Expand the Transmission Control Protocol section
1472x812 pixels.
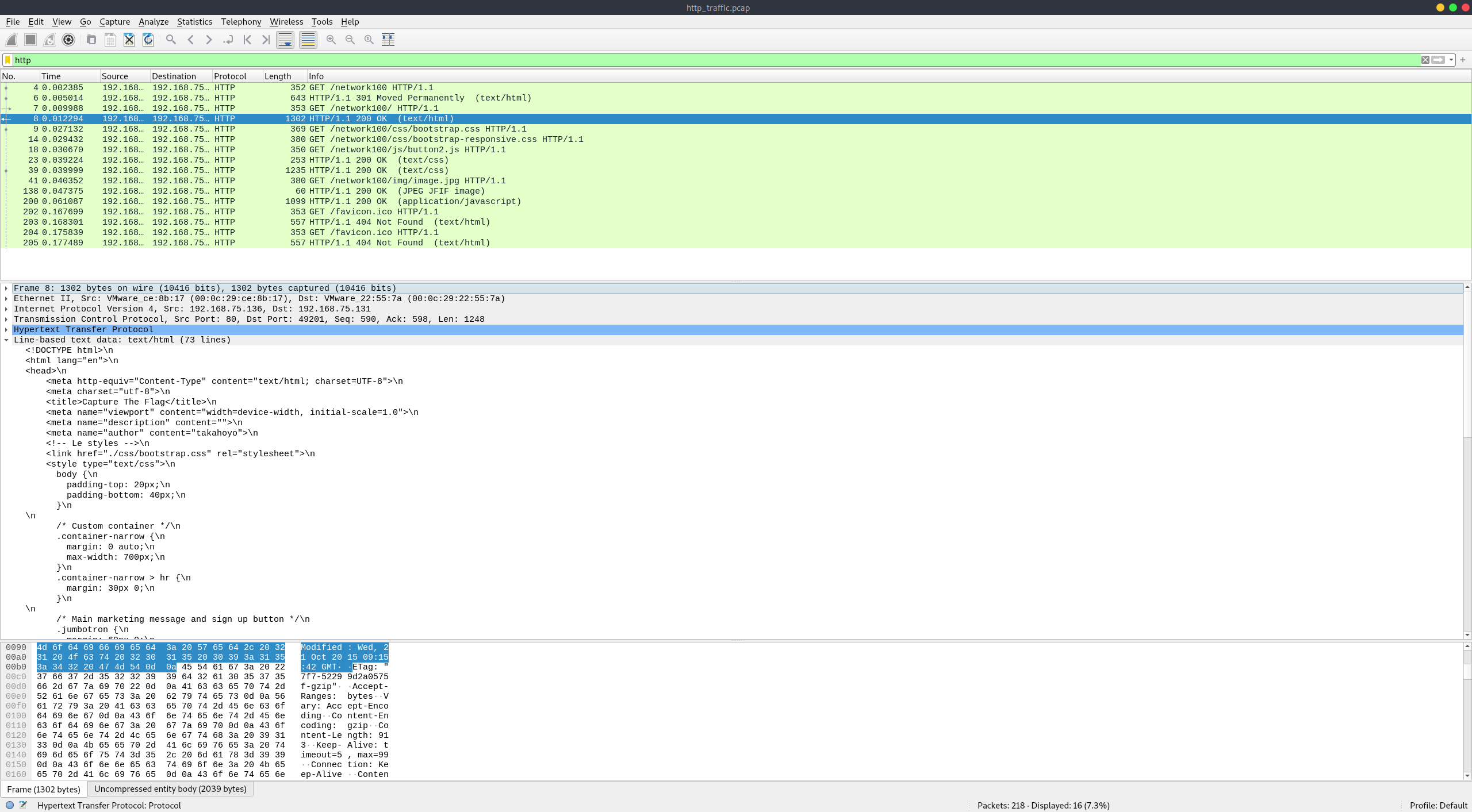pyautogui.click(x=6, y=319)
